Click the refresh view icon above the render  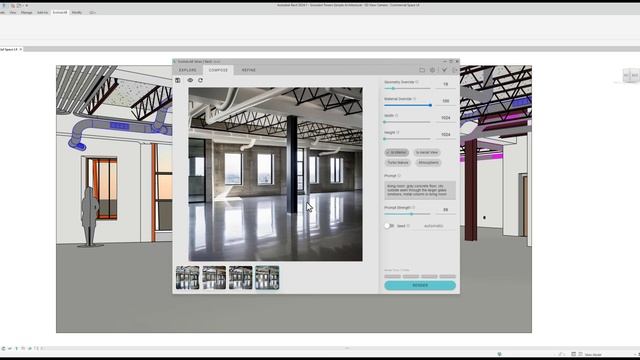(200, 80)
